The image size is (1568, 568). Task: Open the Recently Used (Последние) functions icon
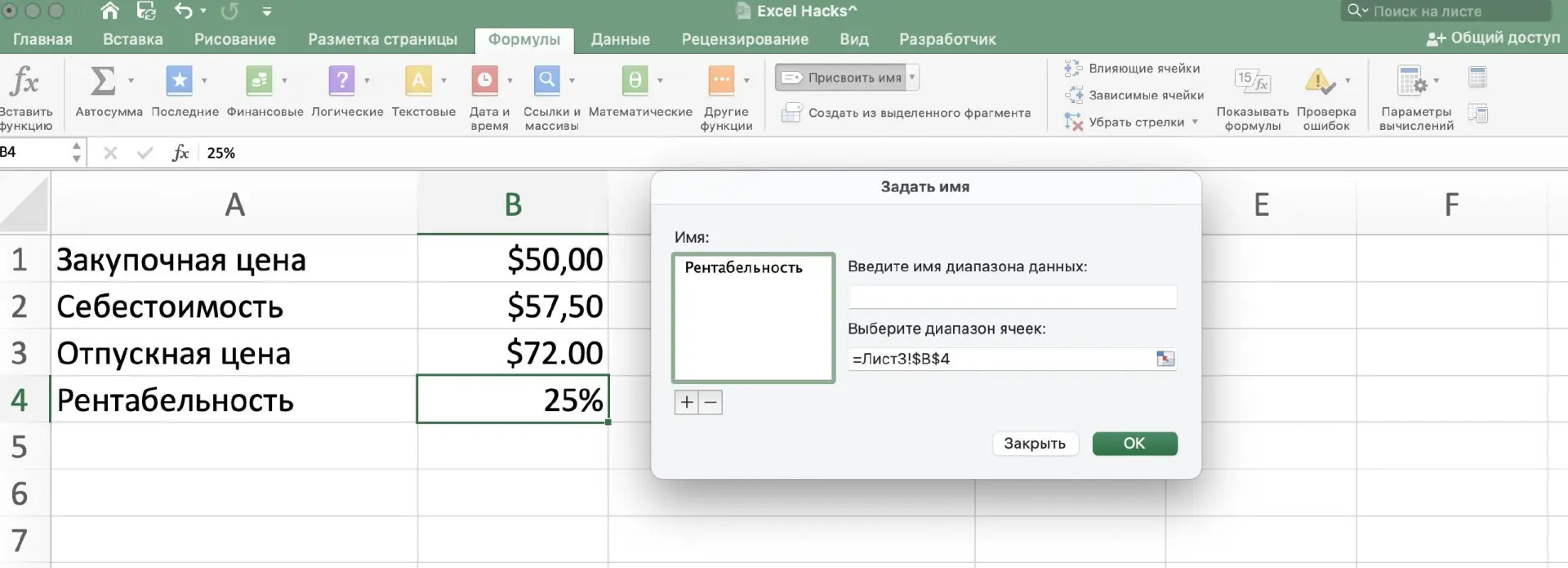click(x=179, y=80)
